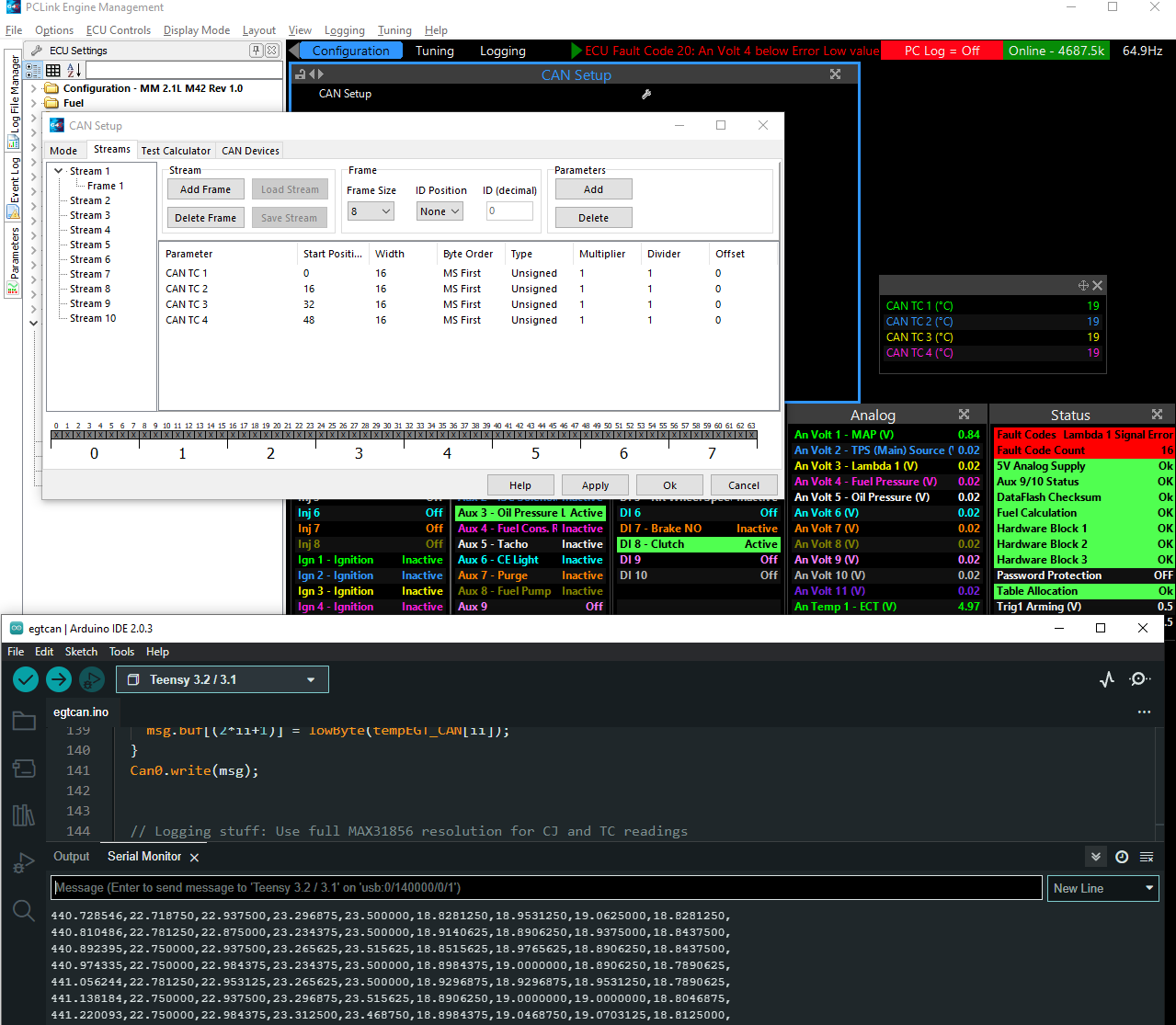Open the Library Manager books icon
The width and height of the screenshot is (1176, 1025).
click(x=24, y=815)
